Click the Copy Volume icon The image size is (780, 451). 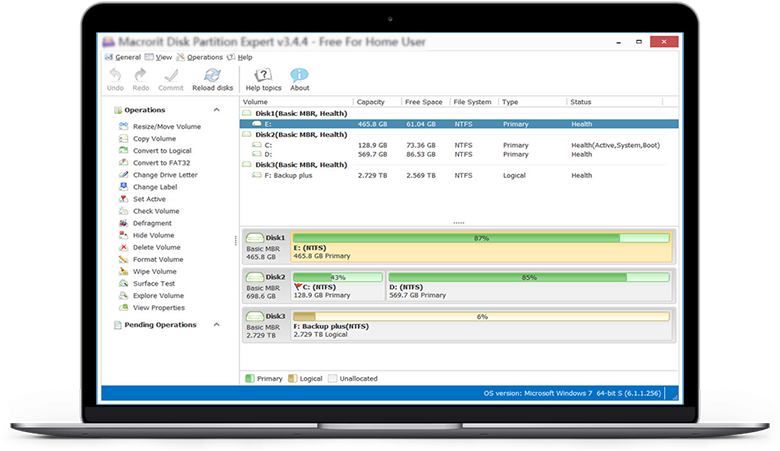[123, 138]
